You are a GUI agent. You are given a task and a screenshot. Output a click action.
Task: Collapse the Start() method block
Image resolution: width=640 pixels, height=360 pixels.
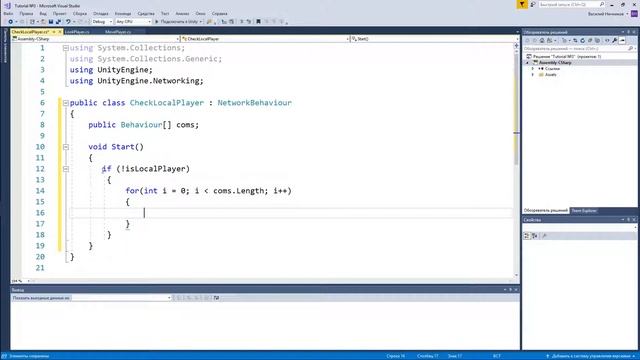pyautogui.click(x=66, y=147)
